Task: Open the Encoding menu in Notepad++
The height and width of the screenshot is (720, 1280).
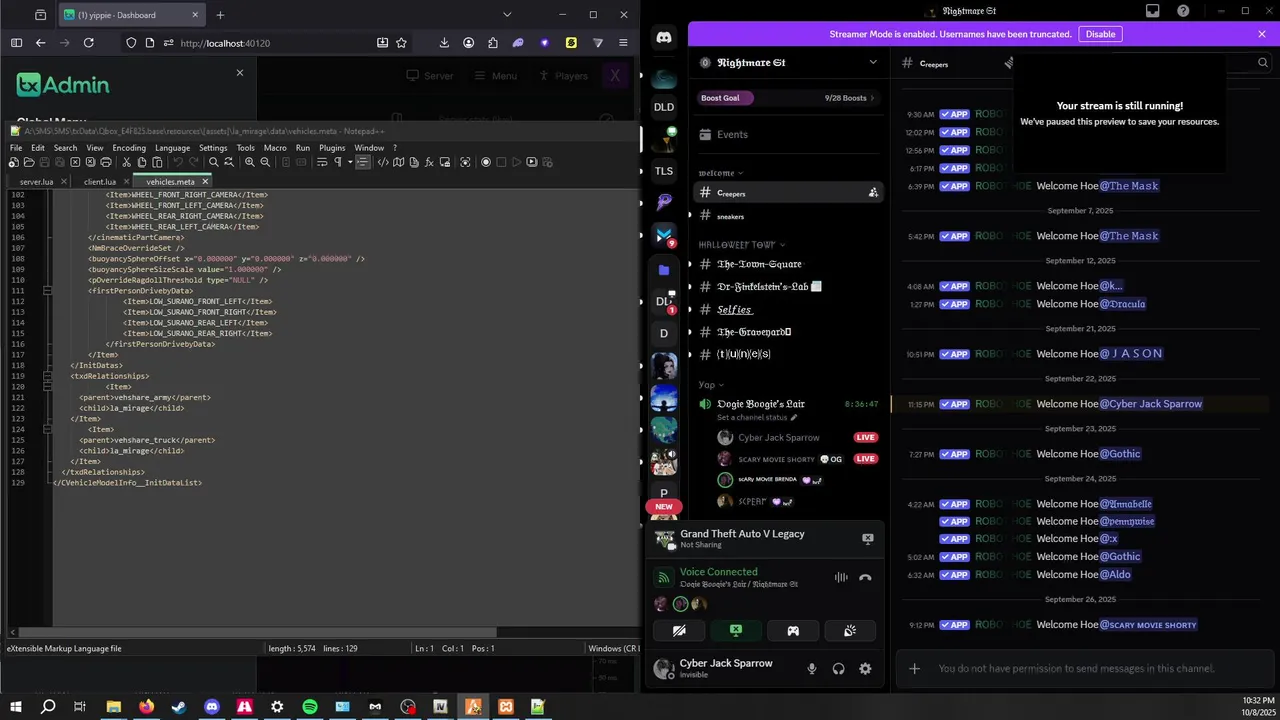Action: (x=129, y=148)
